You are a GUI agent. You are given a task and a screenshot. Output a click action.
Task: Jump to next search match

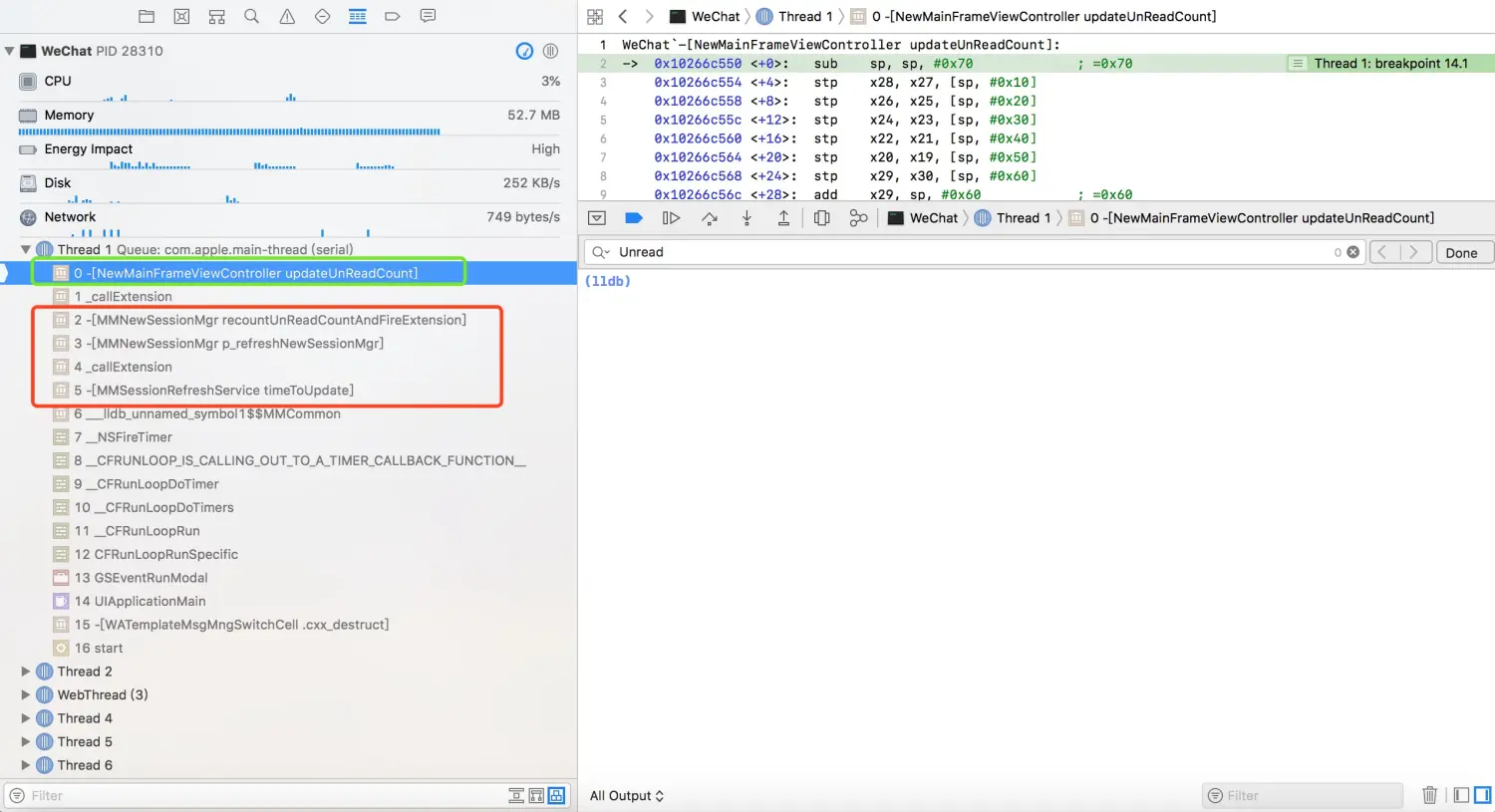click(1412, 252)
